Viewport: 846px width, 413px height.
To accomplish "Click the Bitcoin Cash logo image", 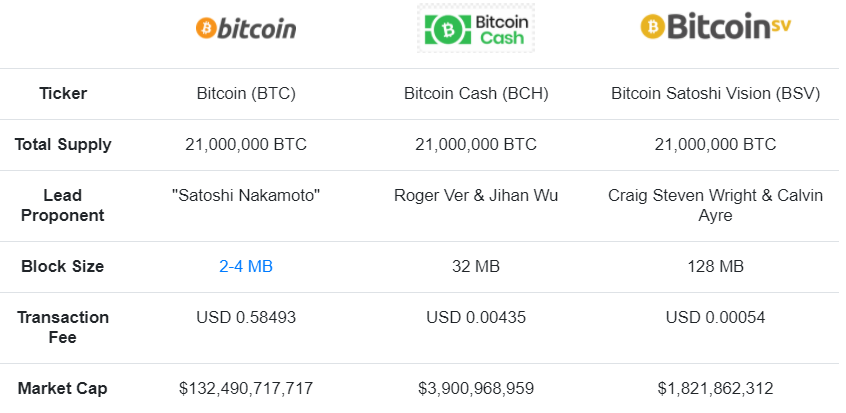I will click(x=476, y=28).
